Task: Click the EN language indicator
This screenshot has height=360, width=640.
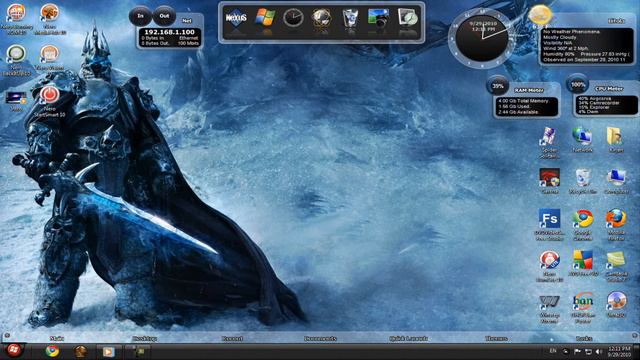Action: coord(553,351)
